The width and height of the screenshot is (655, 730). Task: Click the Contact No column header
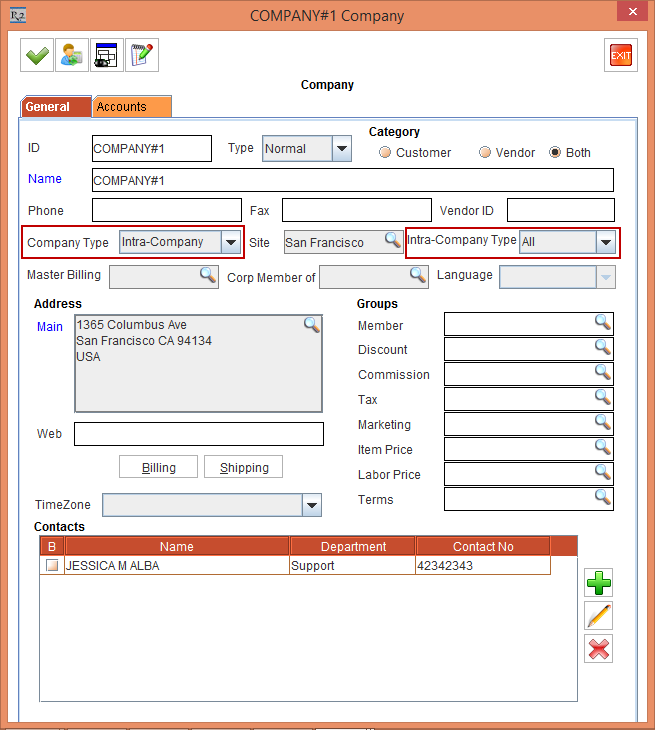(x=483, y=546)
